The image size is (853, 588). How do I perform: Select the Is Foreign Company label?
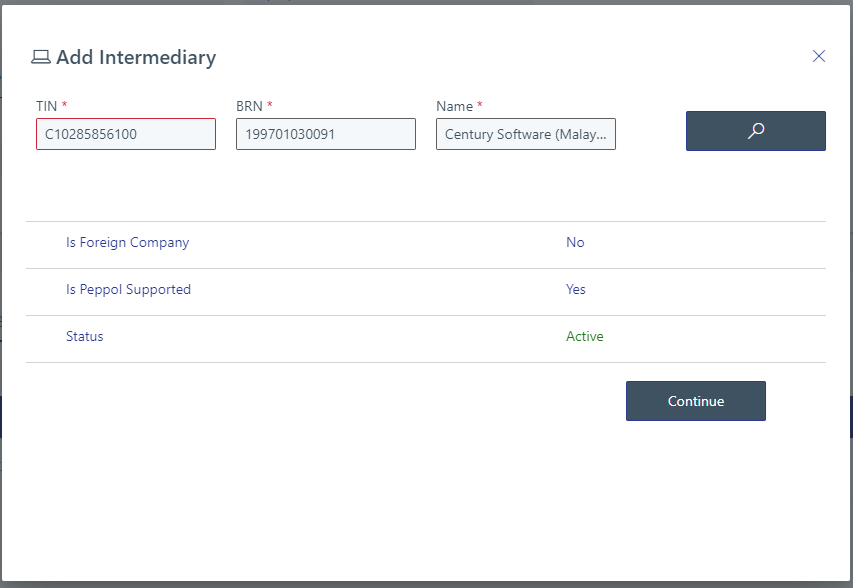pyautogui.click(x=127, y=242)
